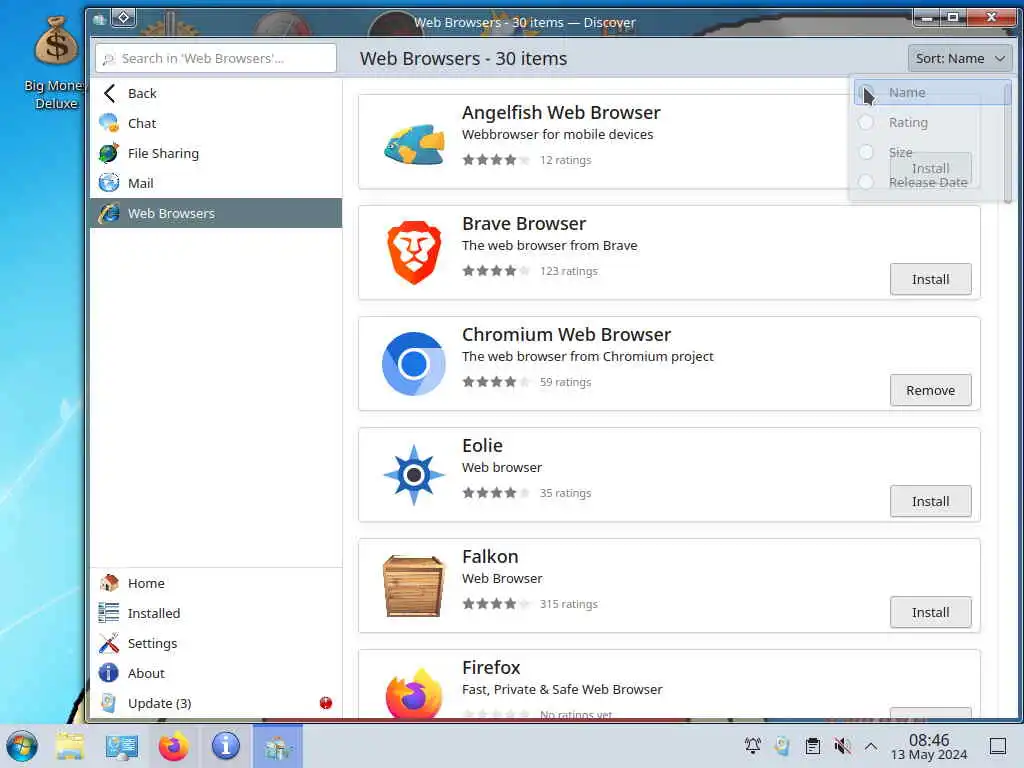Launch Firefox from the taskbar
Viewport: 1024px width, 768px height.
(174, 746)
